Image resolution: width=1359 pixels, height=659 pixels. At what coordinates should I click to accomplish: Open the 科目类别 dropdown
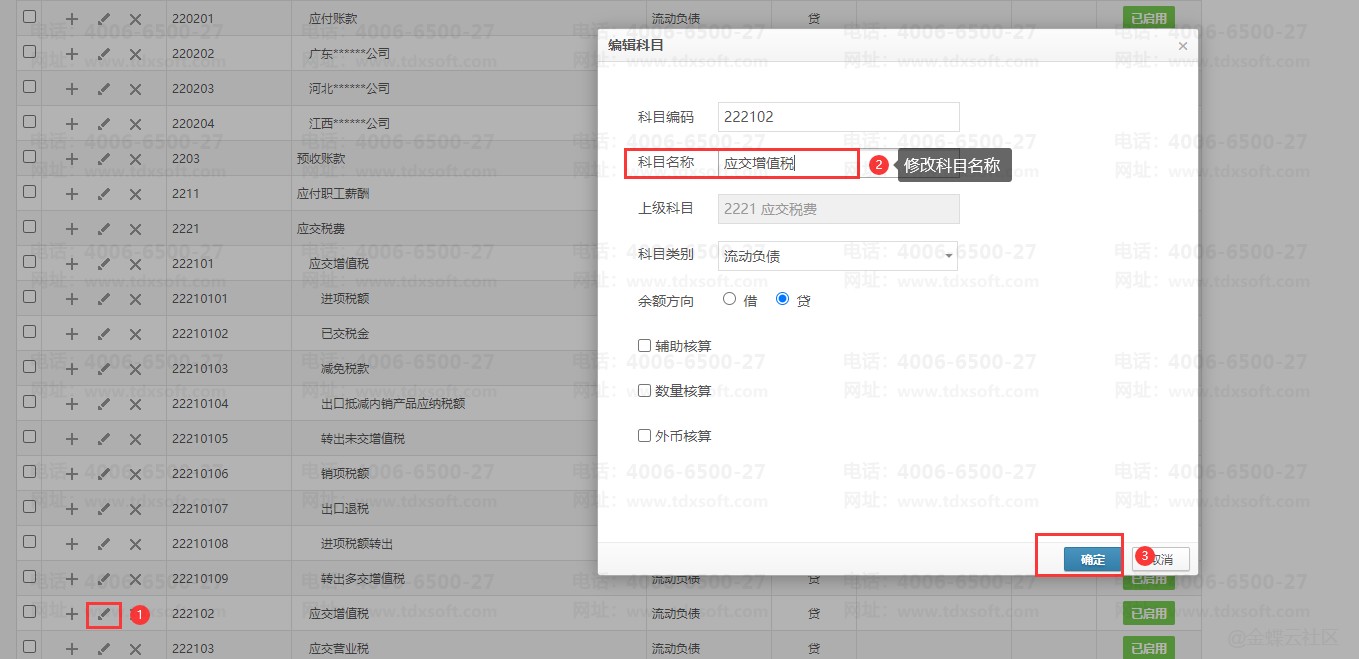pos(838,256)
